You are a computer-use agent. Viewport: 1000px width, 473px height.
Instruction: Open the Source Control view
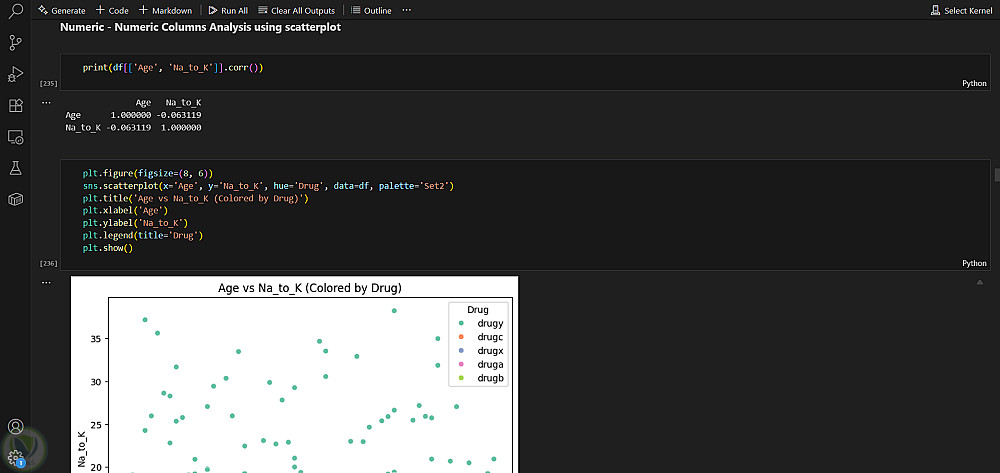click(15, 42)
